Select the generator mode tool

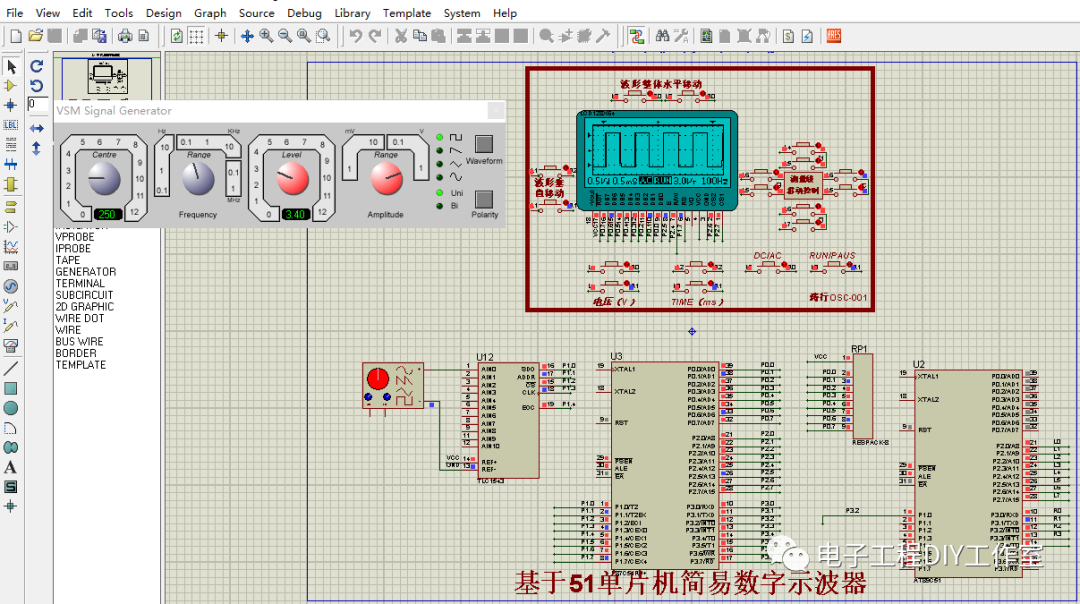[12, 286]
